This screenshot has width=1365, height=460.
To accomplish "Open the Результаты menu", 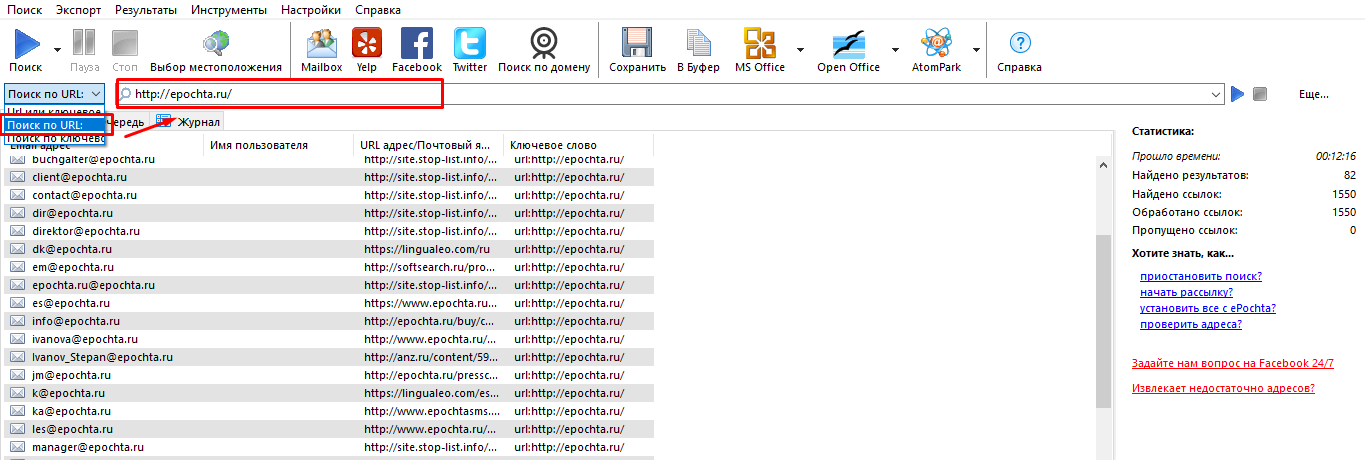I will [146, 10].
